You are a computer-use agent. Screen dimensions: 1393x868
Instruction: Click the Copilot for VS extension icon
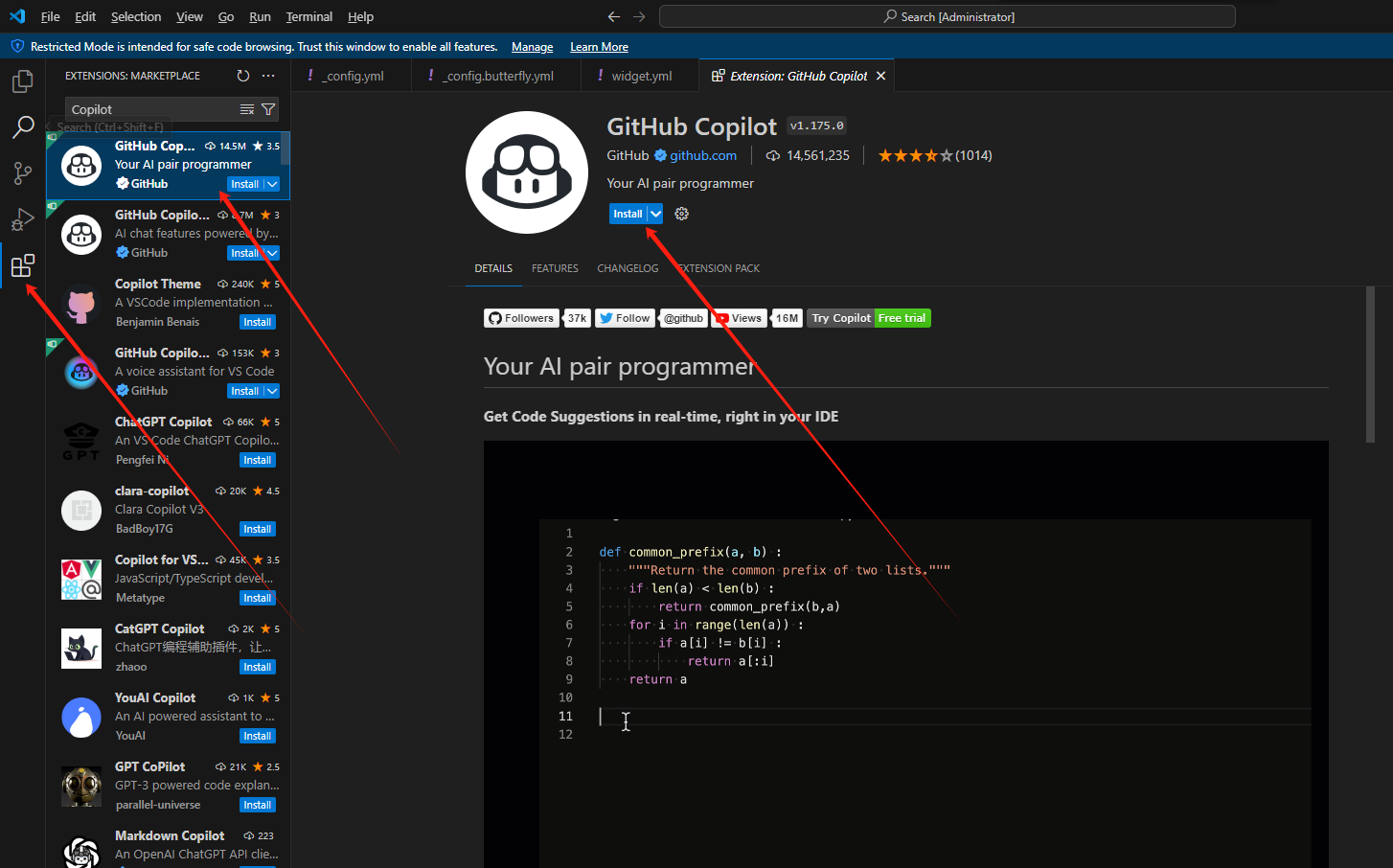[81, 580]
